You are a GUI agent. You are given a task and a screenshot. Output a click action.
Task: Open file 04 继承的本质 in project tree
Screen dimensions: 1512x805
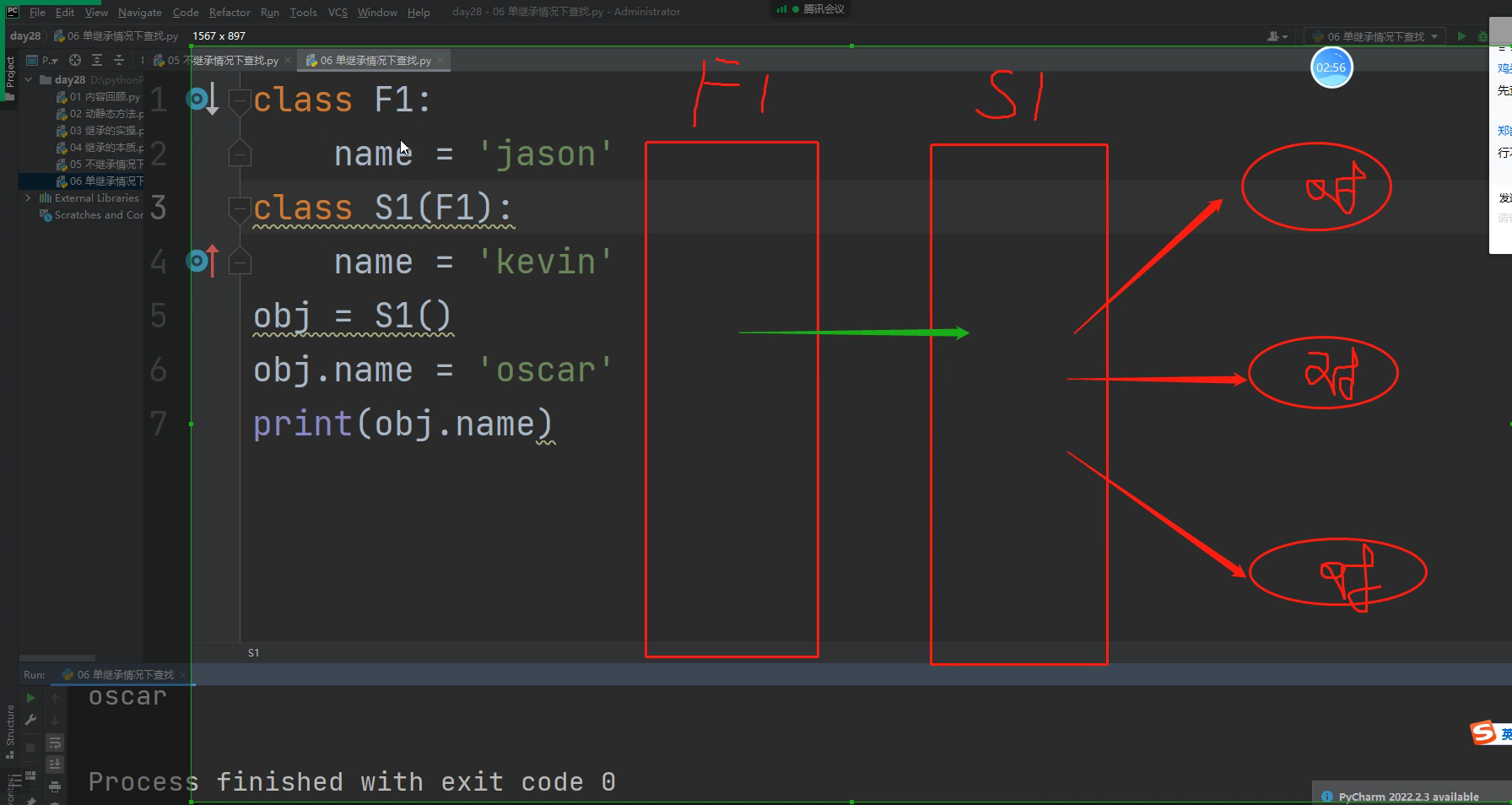point(99,147)
